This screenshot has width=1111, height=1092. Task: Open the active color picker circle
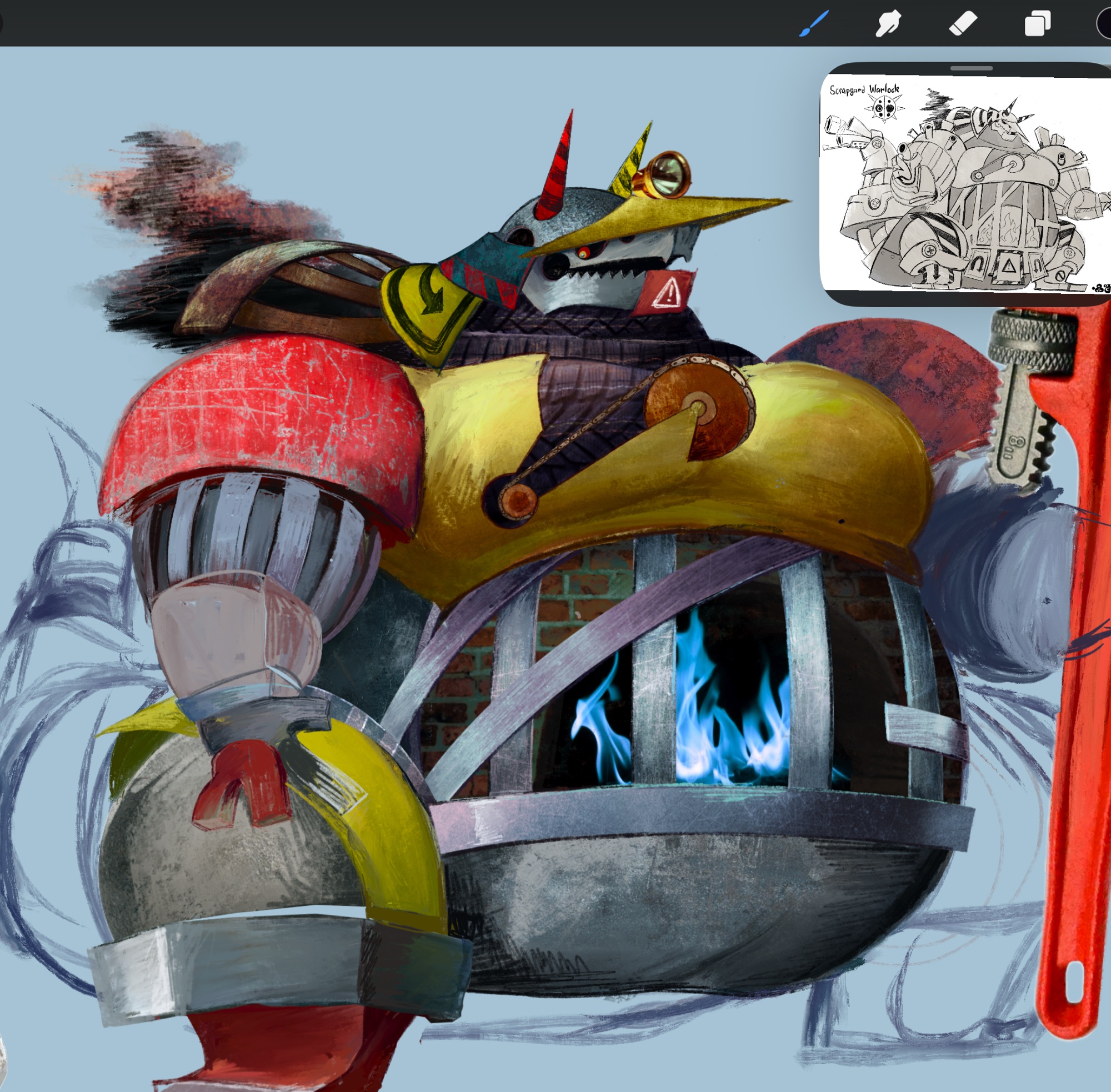pyautogui.click(x=1105, y=24)
